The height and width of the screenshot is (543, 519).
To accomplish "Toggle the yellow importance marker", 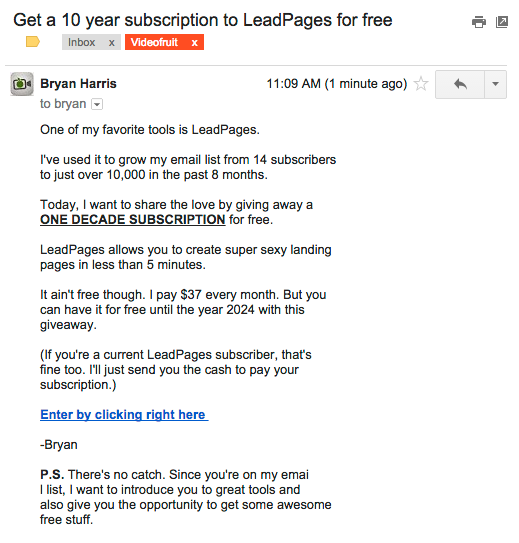I will coord(33,42).
